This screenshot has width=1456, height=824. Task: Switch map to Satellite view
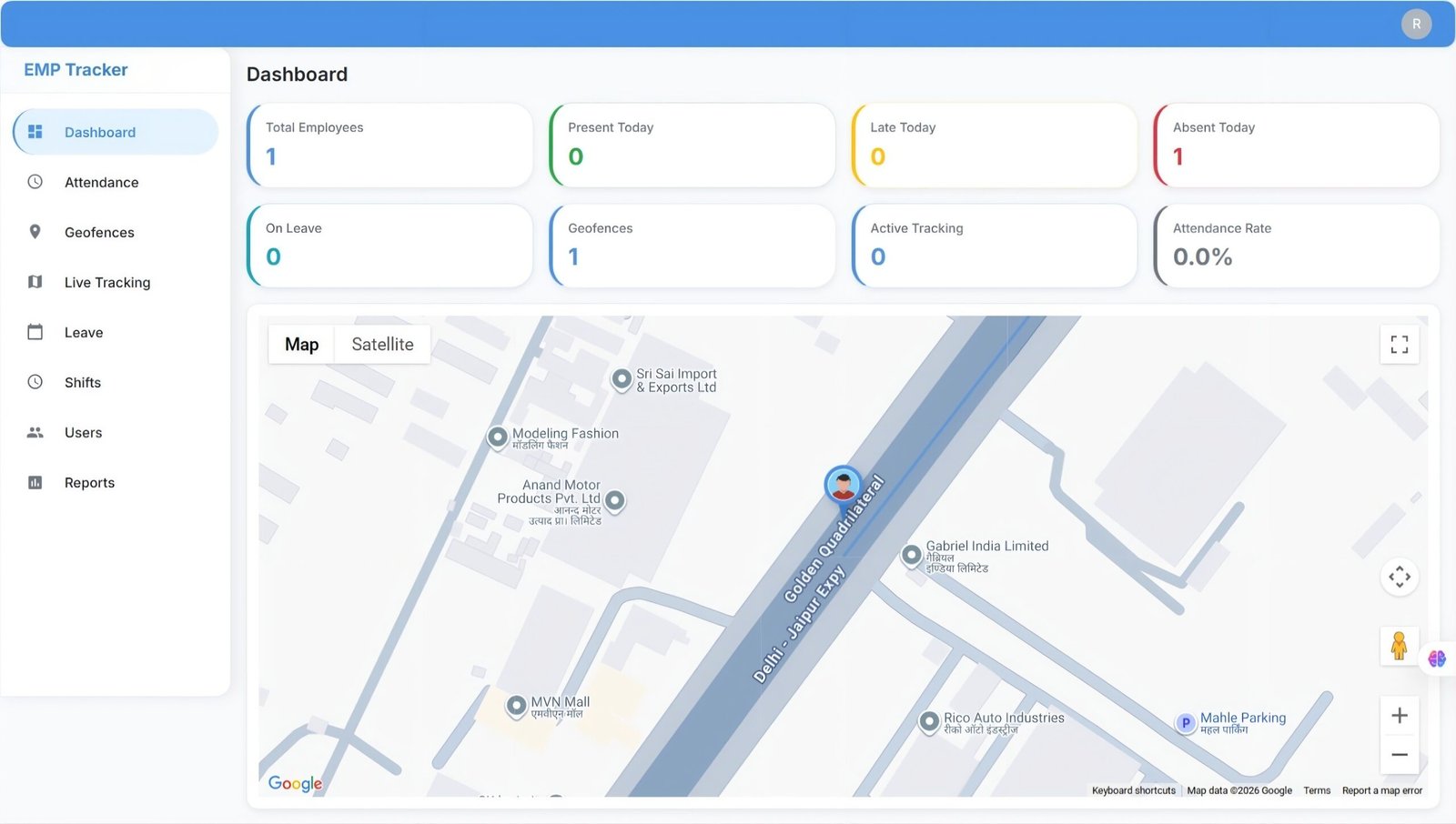(382, 345)
